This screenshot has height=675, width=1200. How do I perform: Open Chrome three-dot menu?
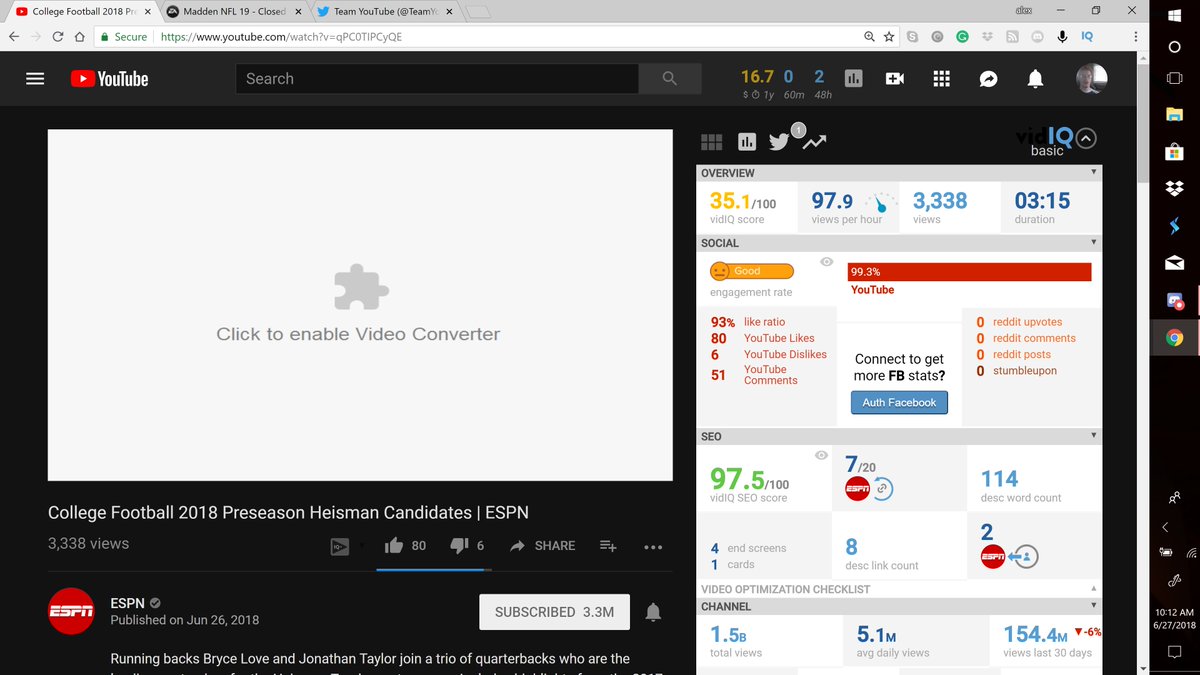(x=1136, y=36)
